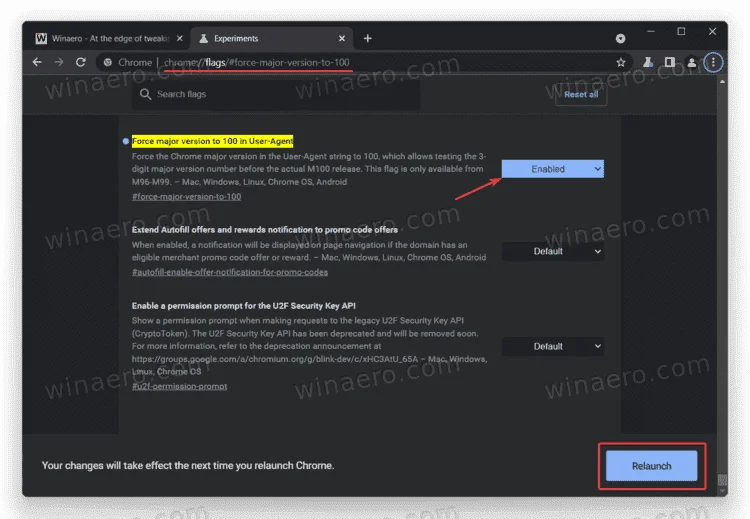Image resolution: width=750 pixels, height=519 pixels.
Task: Open the Experiments flask icon in the toolbar
Action: [648, 62]
